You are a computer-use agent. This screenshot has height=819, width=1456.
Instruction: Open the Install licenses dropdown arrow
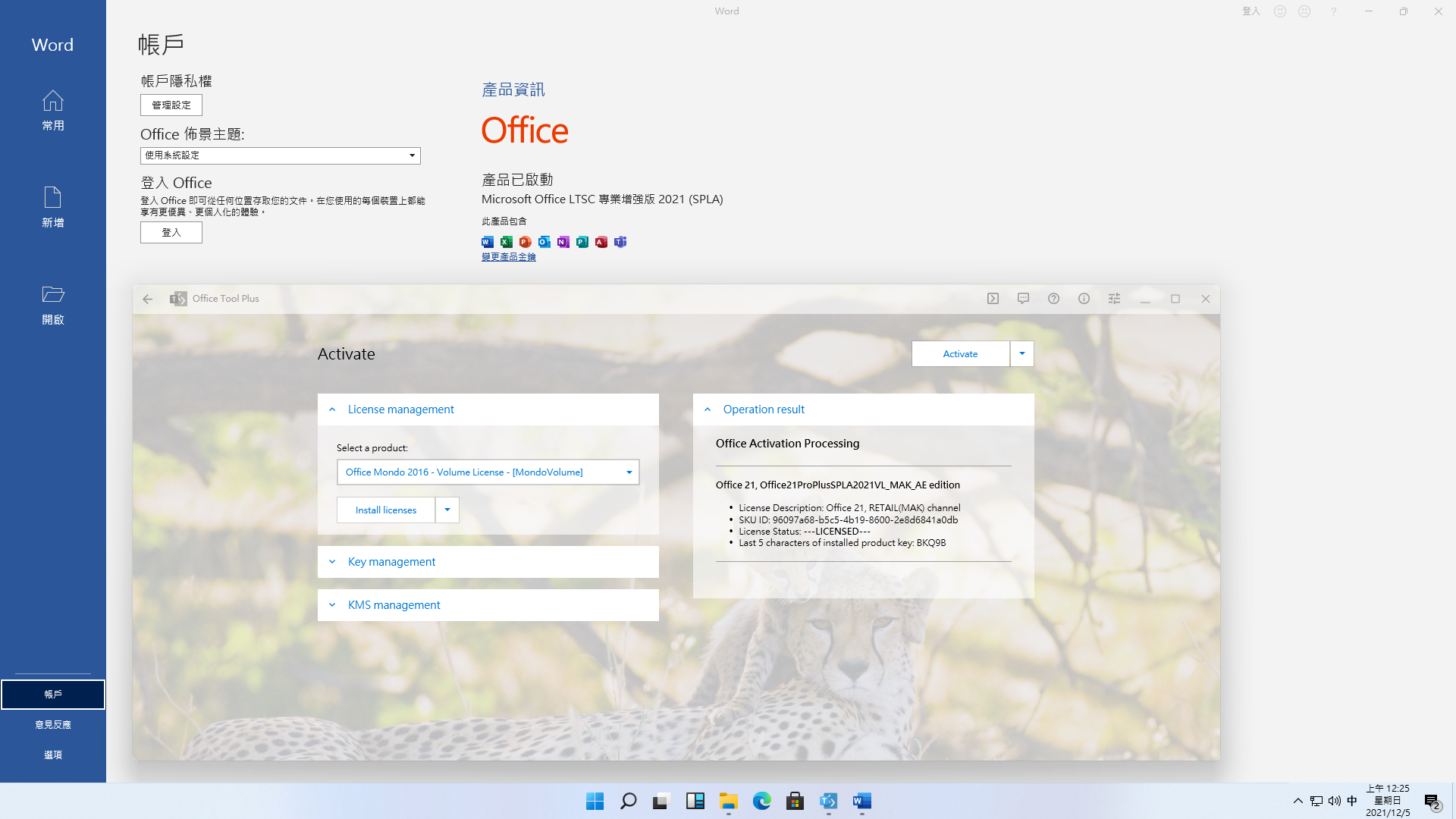[x=447, y=510]
